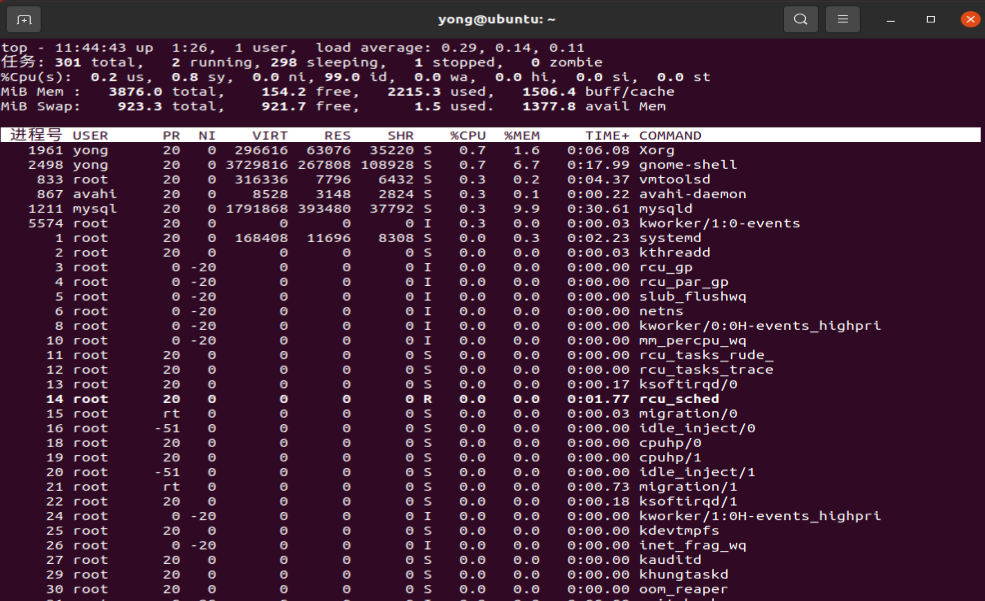
Task: Click the 99.0 id CPU idle value
Action: tap(342, 77)
